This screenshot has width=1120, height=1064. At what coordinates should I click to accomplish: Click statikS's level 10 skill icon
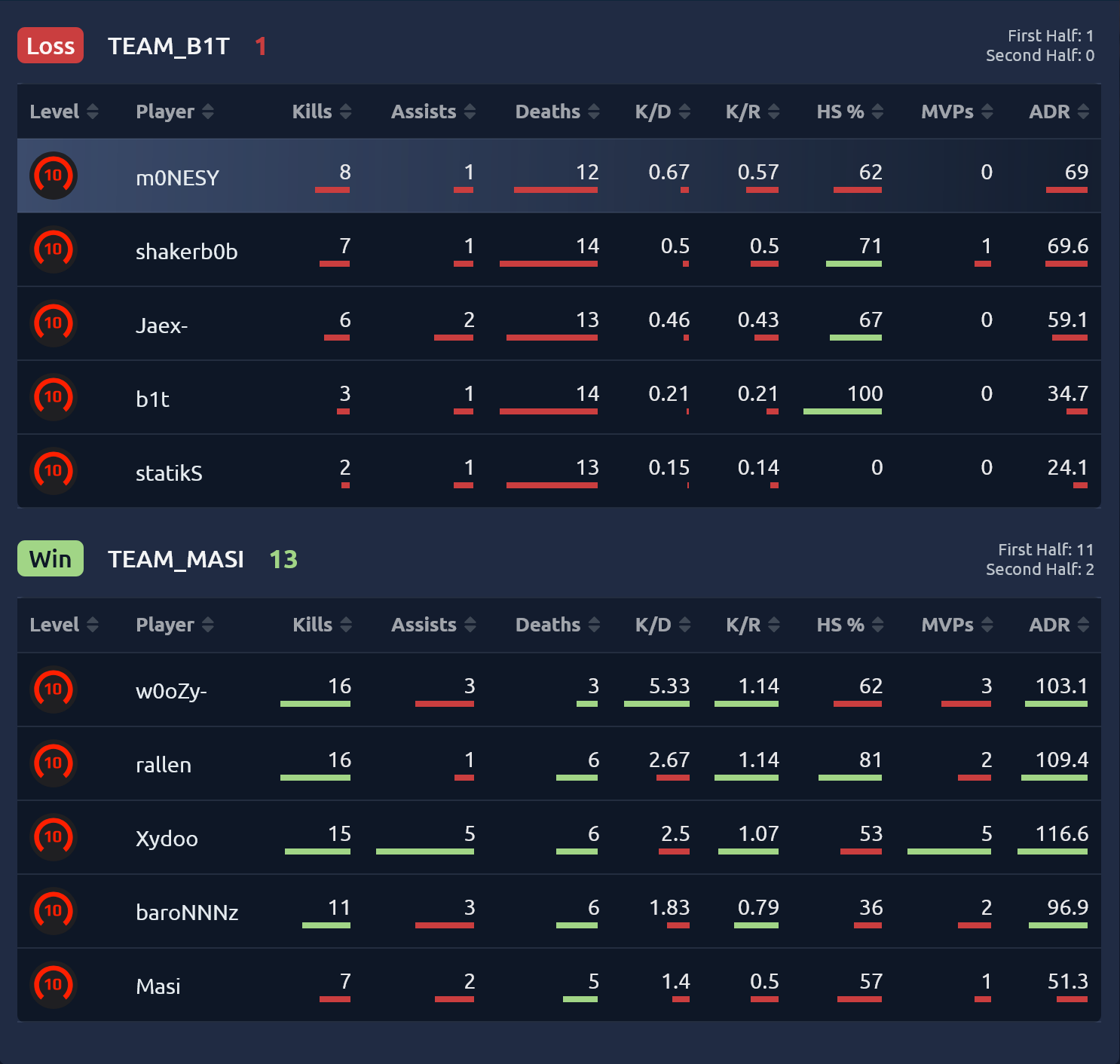[54, 471]
